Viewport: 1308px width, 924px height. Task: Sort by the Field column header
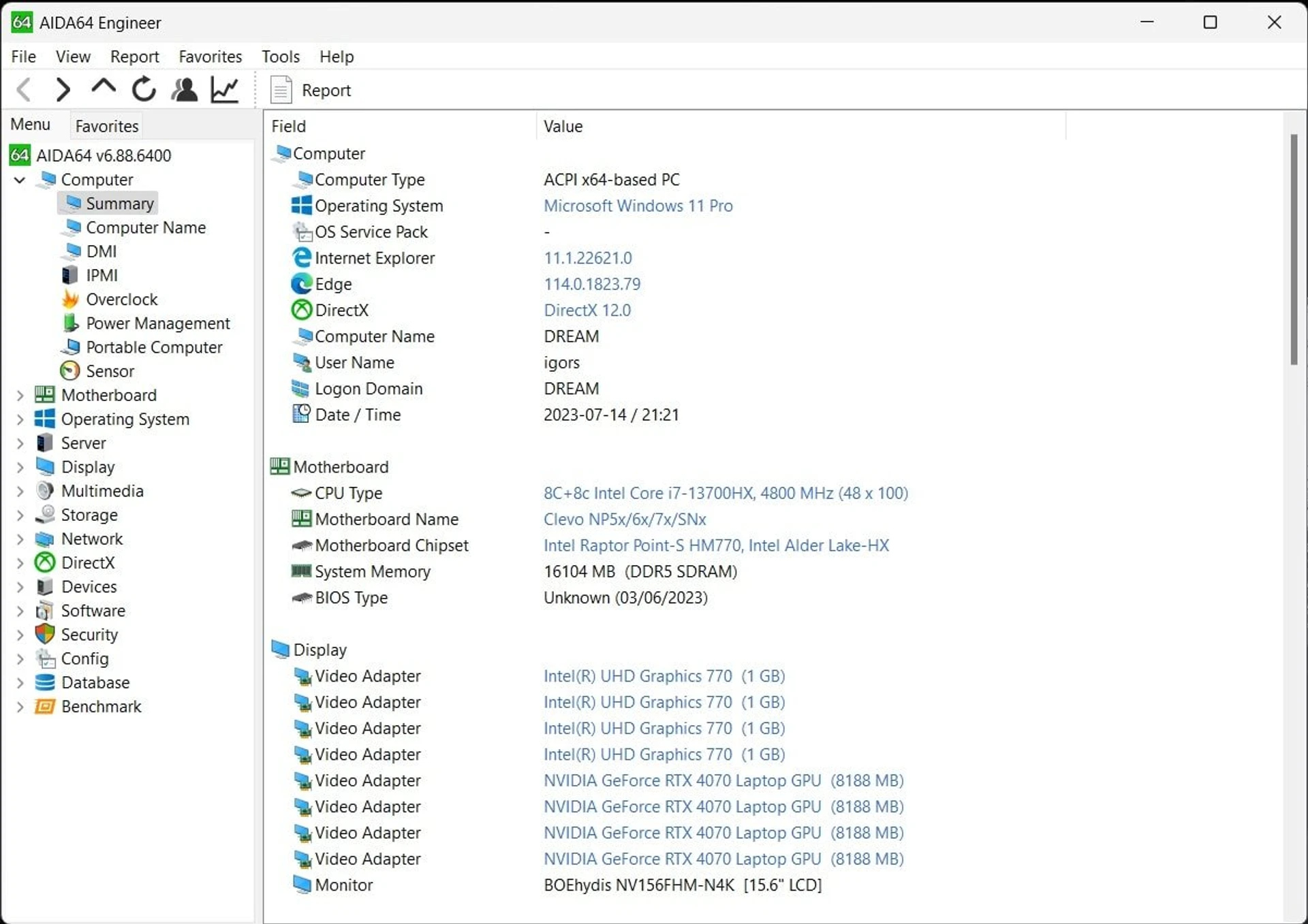pos(401,126)
